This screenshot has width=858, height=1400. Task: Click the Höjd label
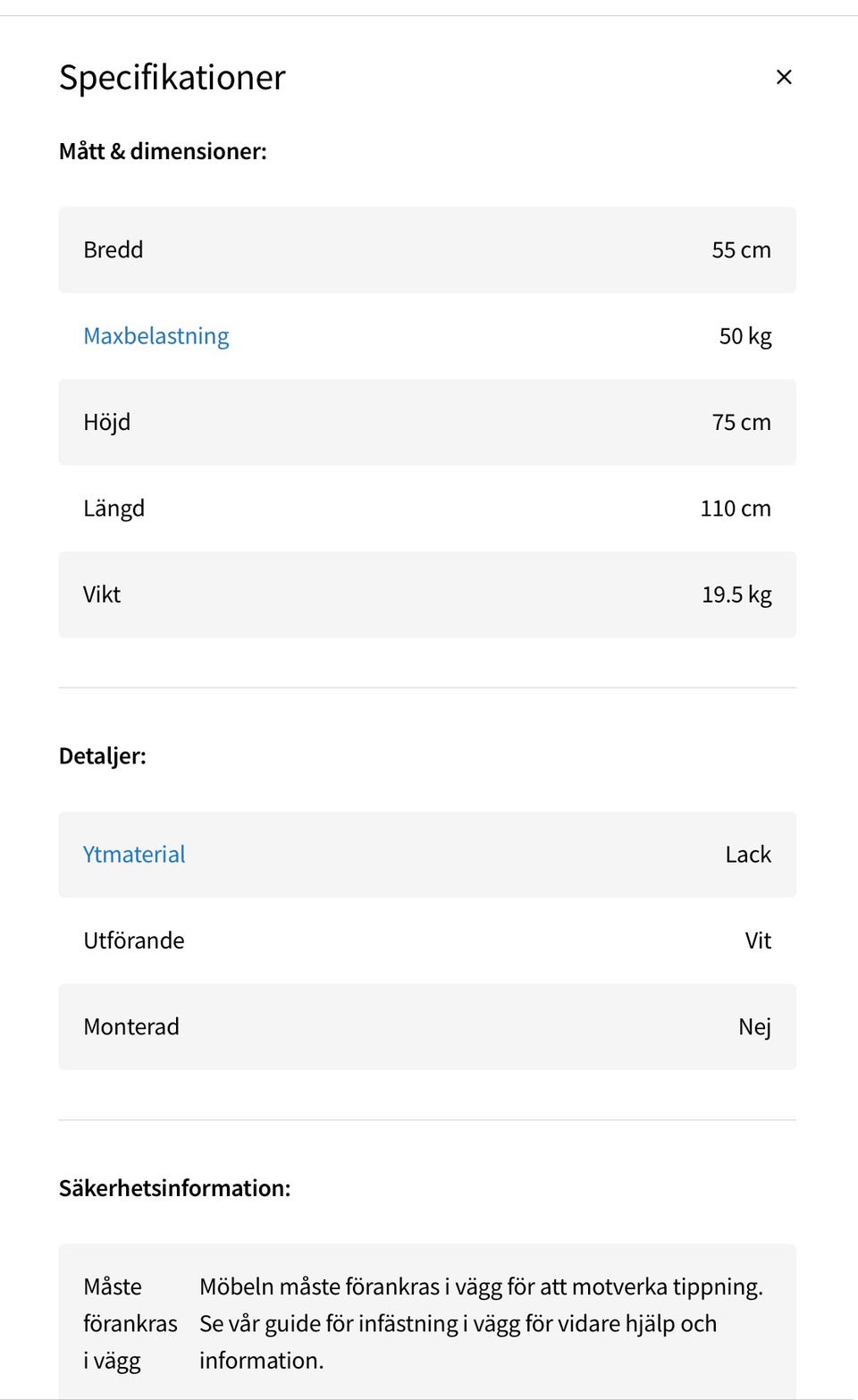click(x=107, y=422)
